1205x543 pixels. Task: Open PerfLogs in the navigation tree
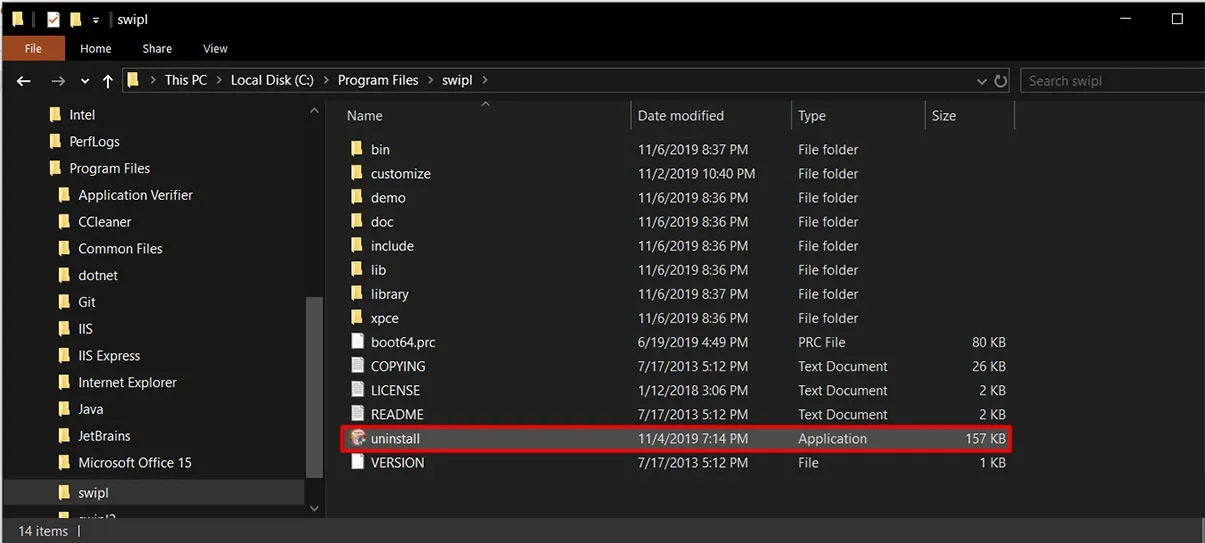pos(94,141)
